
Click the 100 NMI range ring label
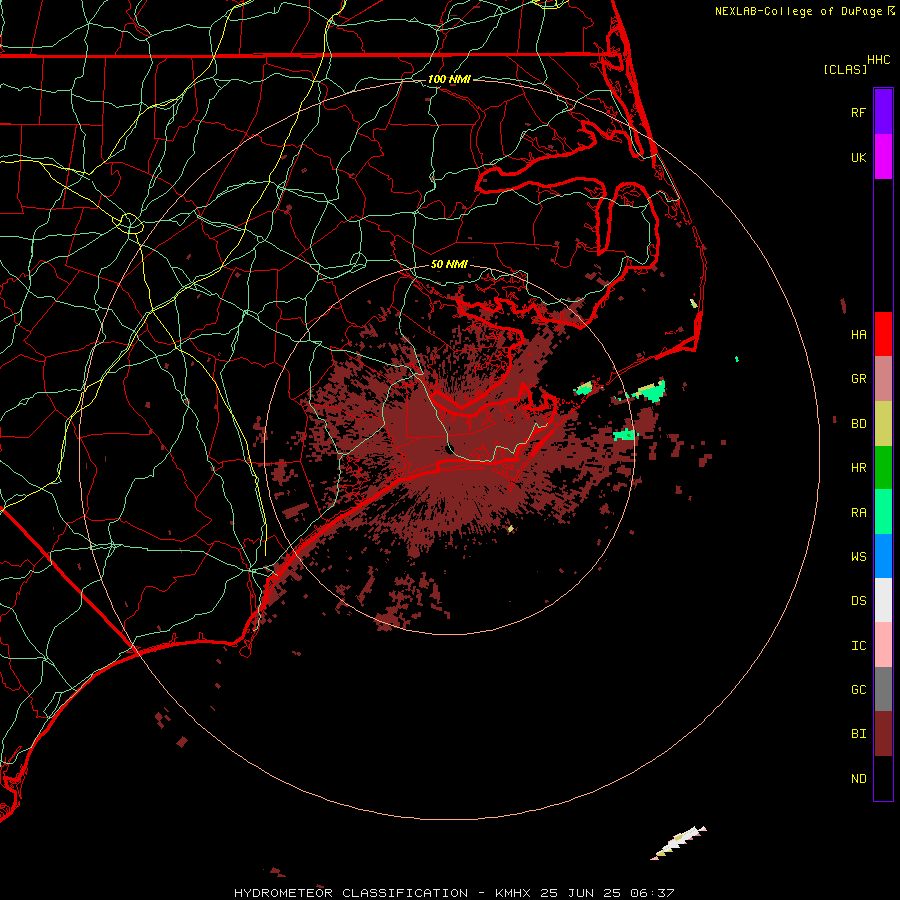[x=449, y=79]
